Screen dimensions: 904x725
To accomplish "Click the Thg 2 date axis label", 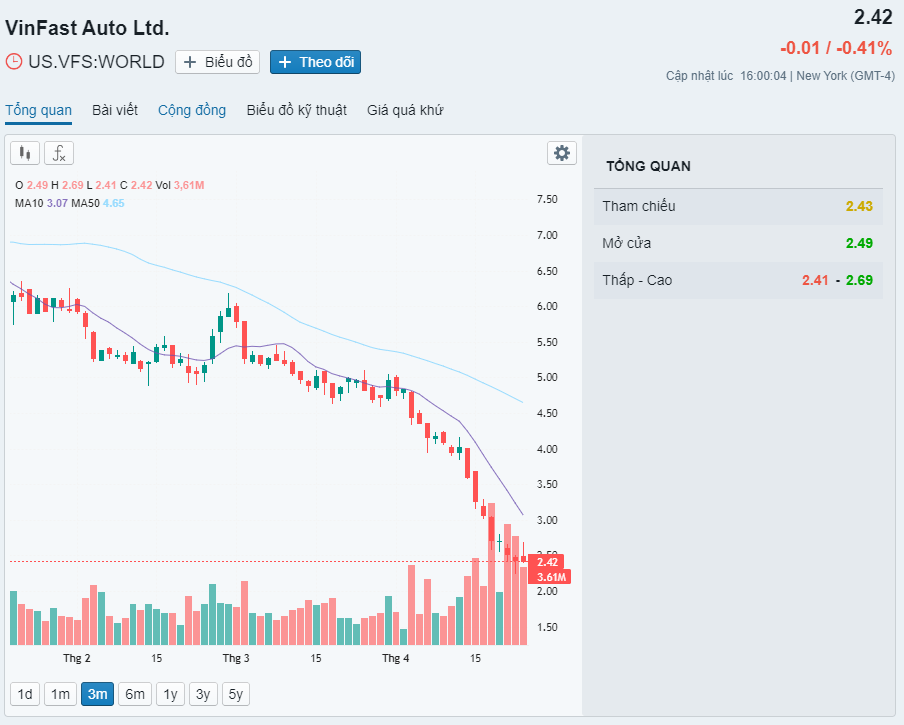I will pyautogui.click(x=77, y=658).
